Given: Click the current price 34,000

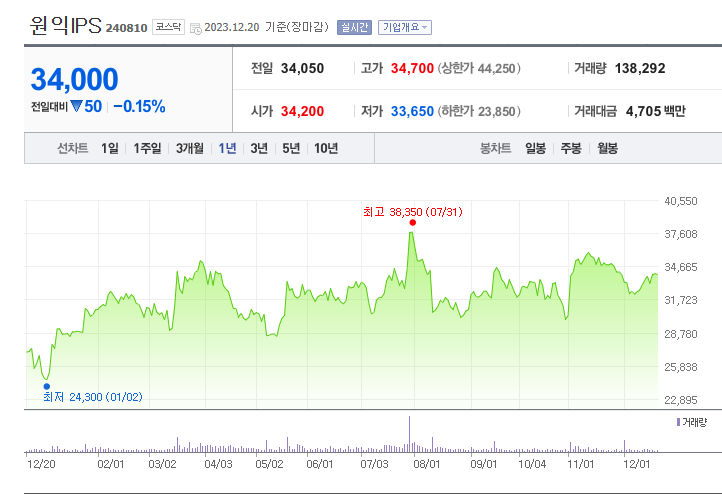Looking at the screenshot, I should [75, 79].
